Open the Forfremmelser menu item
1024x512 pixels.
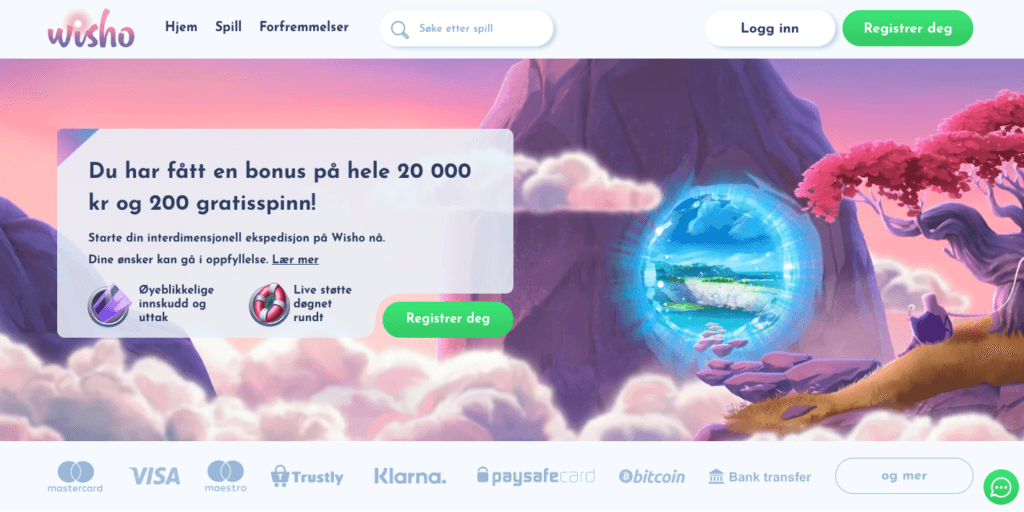(x=304, y=27)
